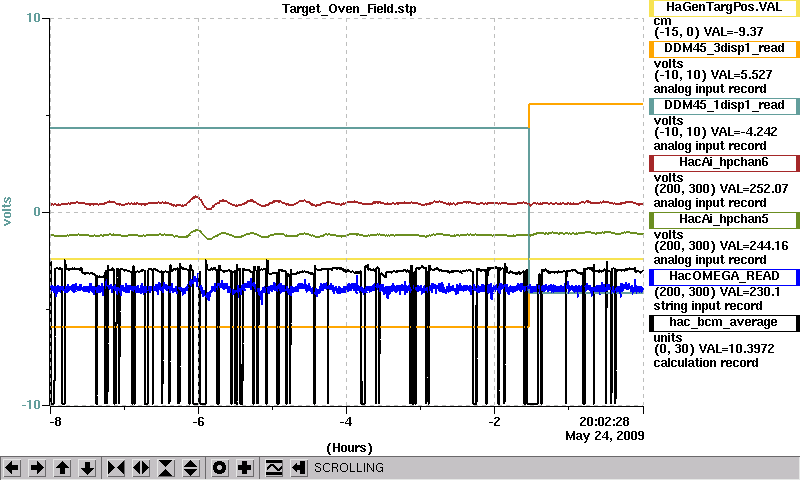Pan the plot right with the right arrow
The height and width of the screenshot is (480, 800).
click(37, 468)
